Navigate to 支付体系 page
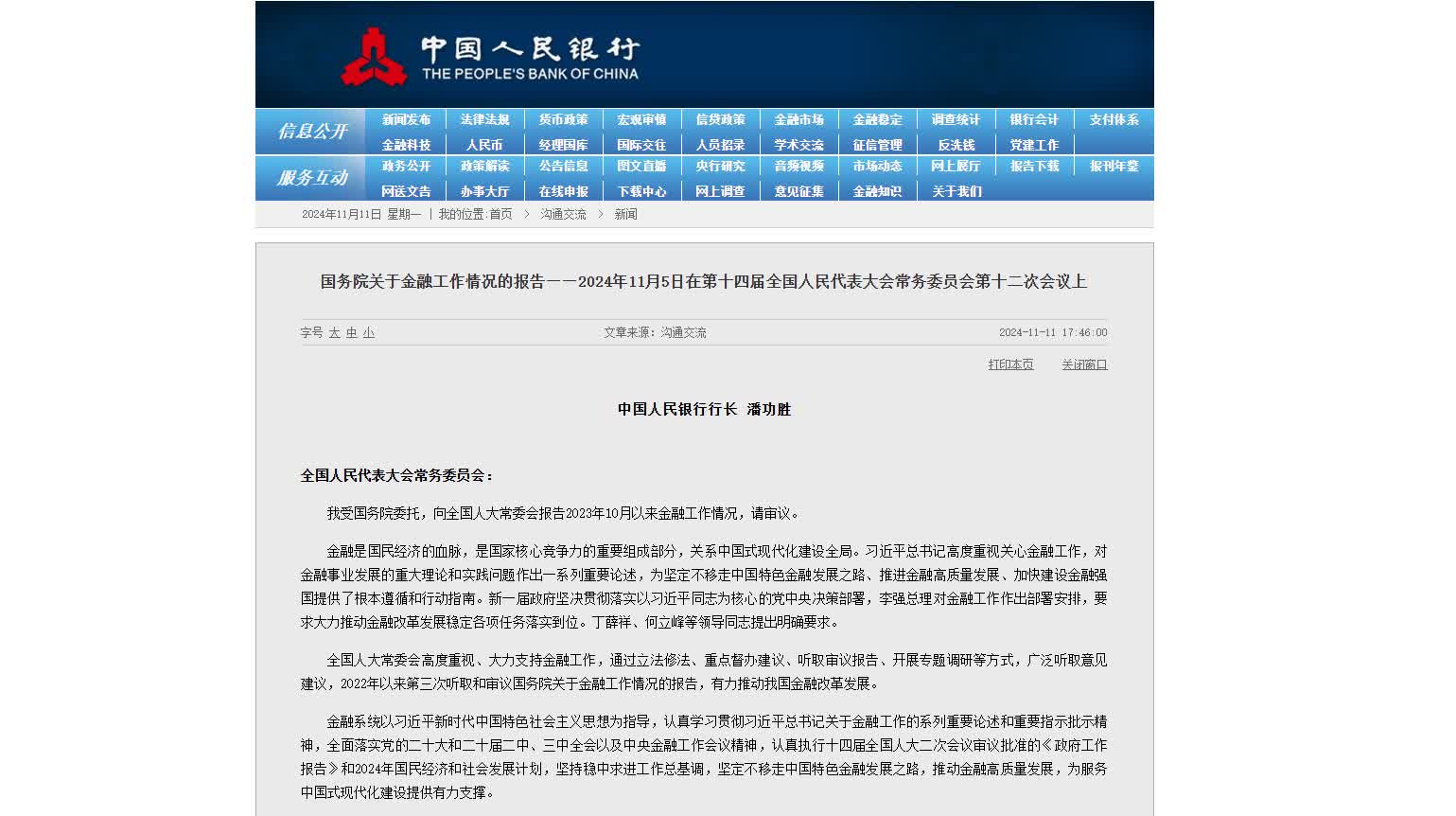The height and width of the screenshot is (816, 1456). click(1113, 120)
